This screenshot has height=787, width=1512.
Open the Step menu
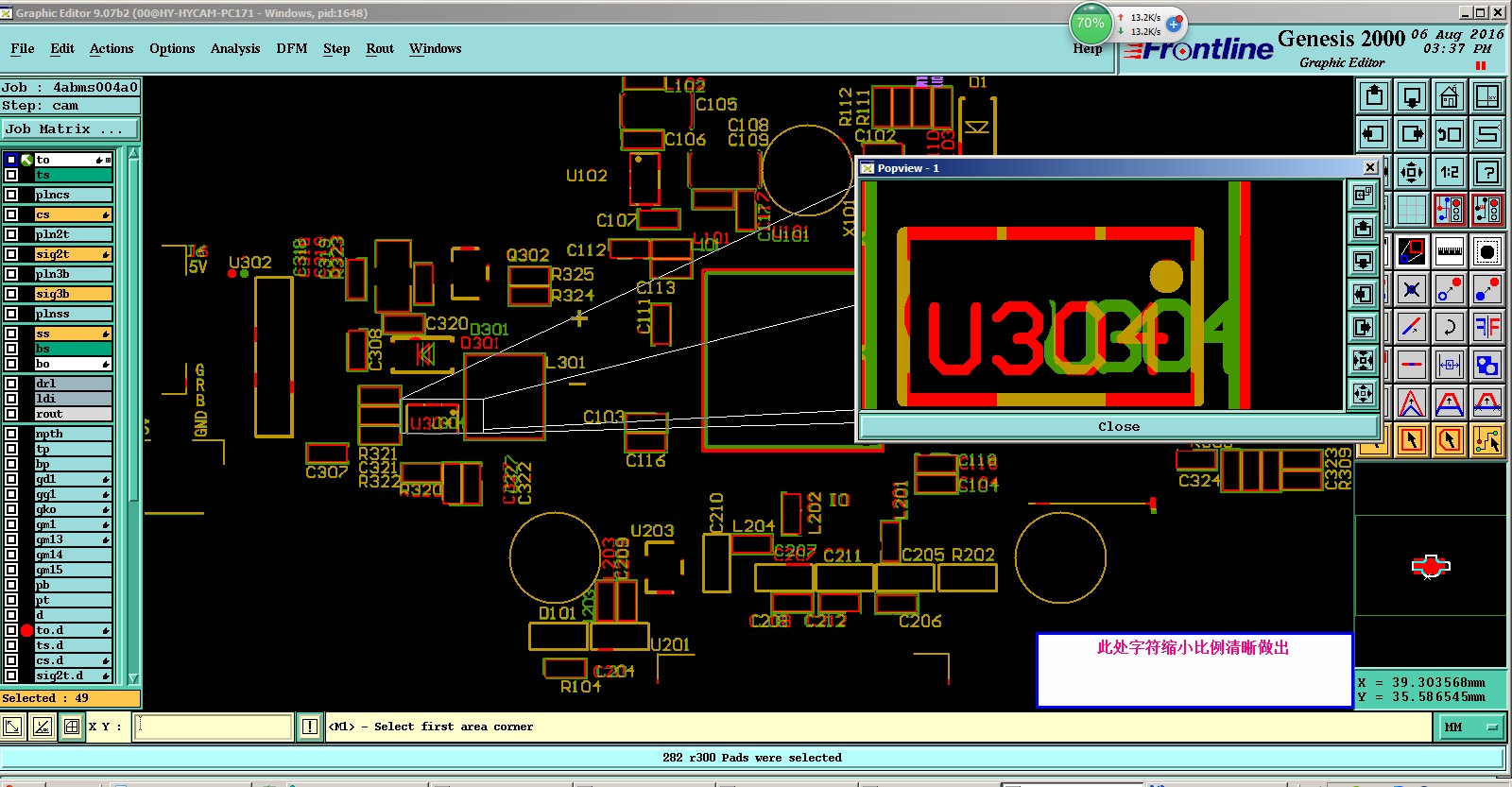(x=336, y=49)
